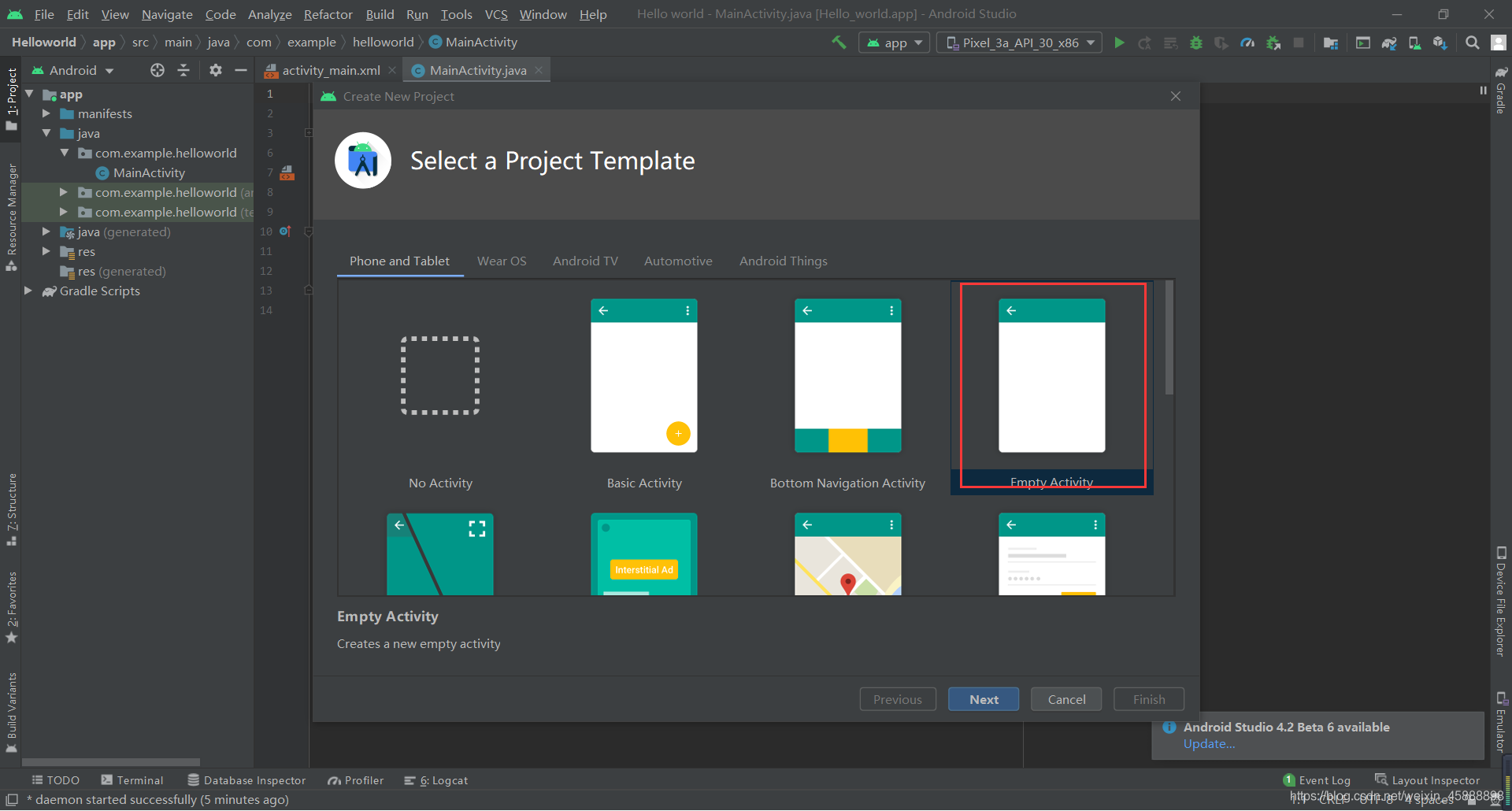Viewport: 1512px width, 811px height.
Task: Open the Emulator sidebar tab
Action: coord(1501,721)
